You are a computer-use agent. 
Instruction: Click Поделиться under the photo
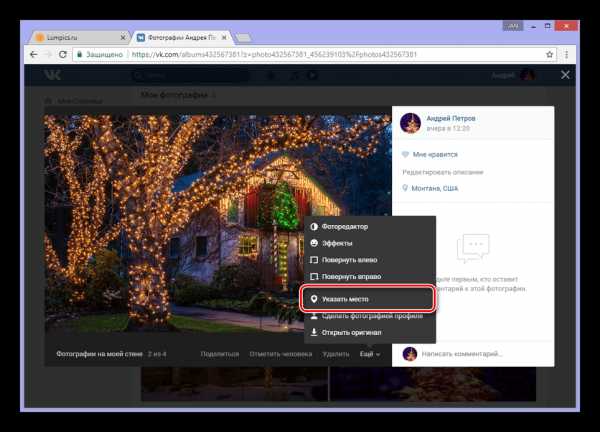[x=220, y=354]
